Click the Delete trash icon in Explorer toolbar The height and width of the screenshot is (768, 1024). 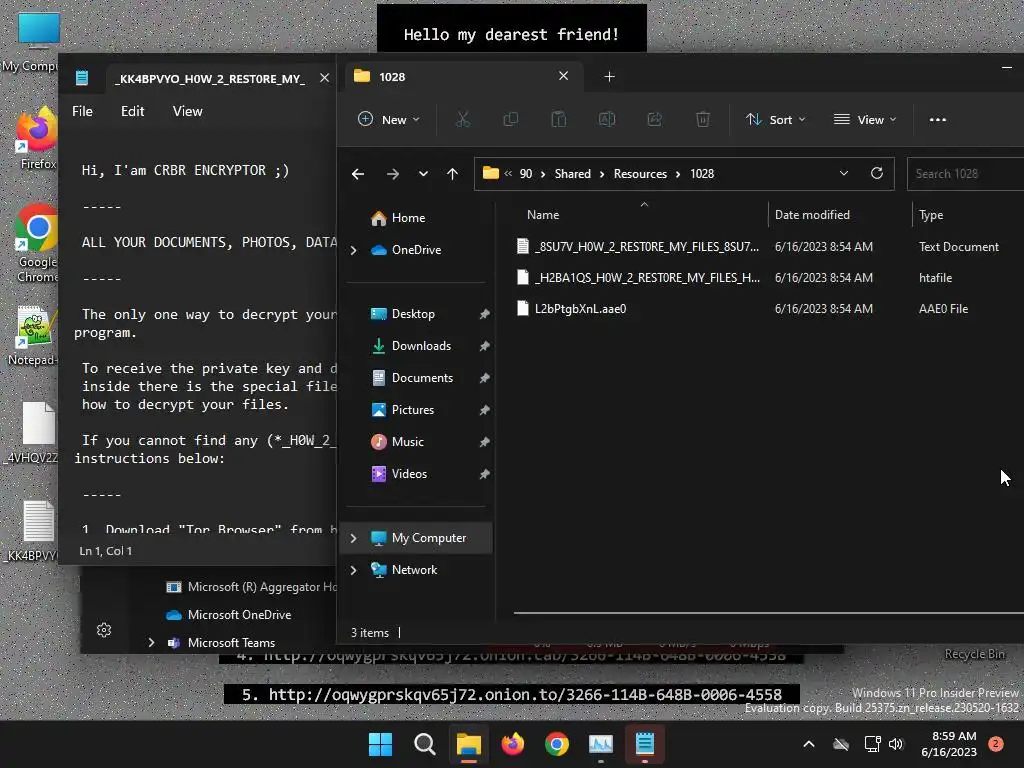[703, 120]
